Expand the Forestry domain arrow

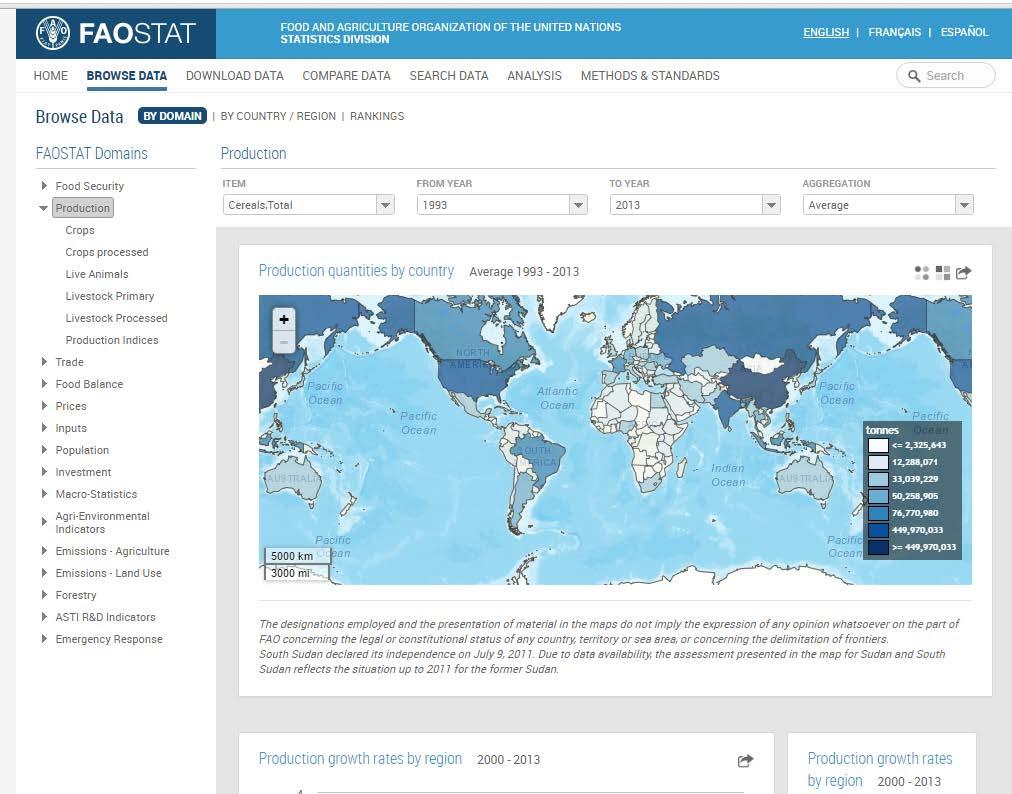pyautogui.click(x=44, y=595)
